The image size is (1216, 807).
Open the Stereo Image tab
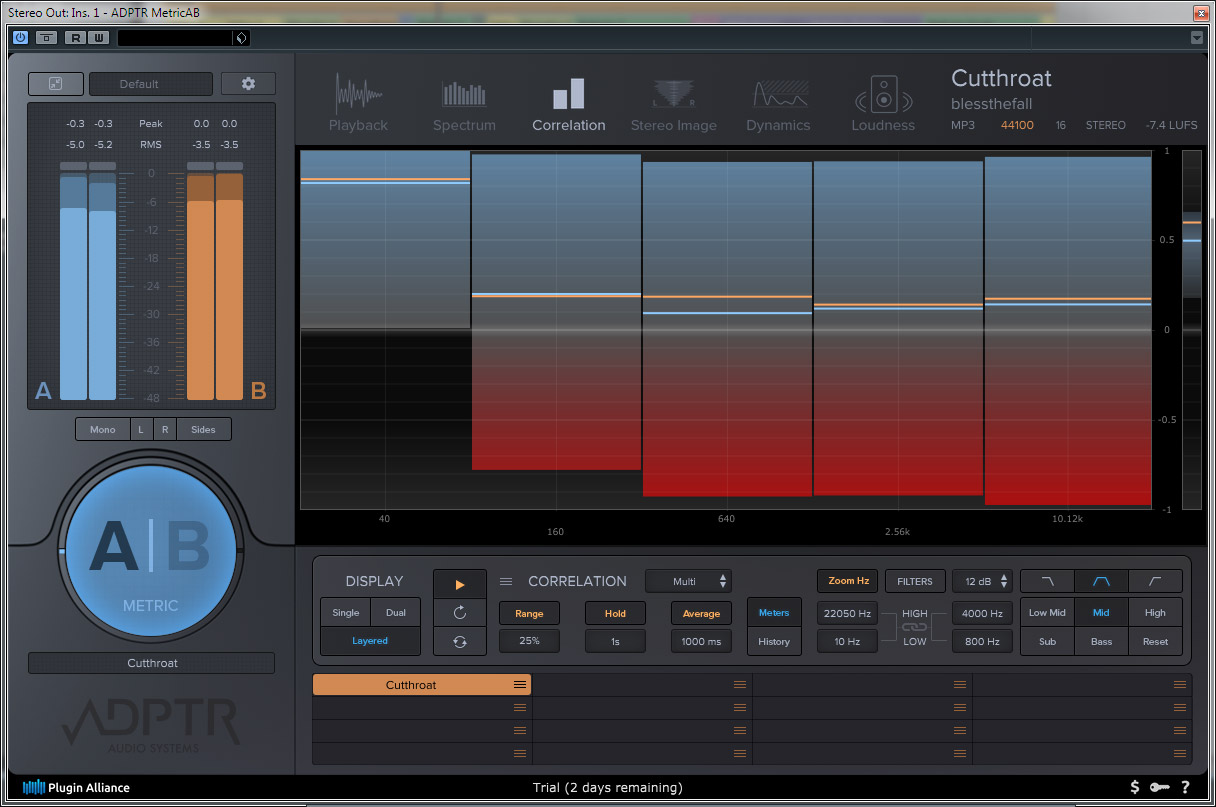coord(674,103)
